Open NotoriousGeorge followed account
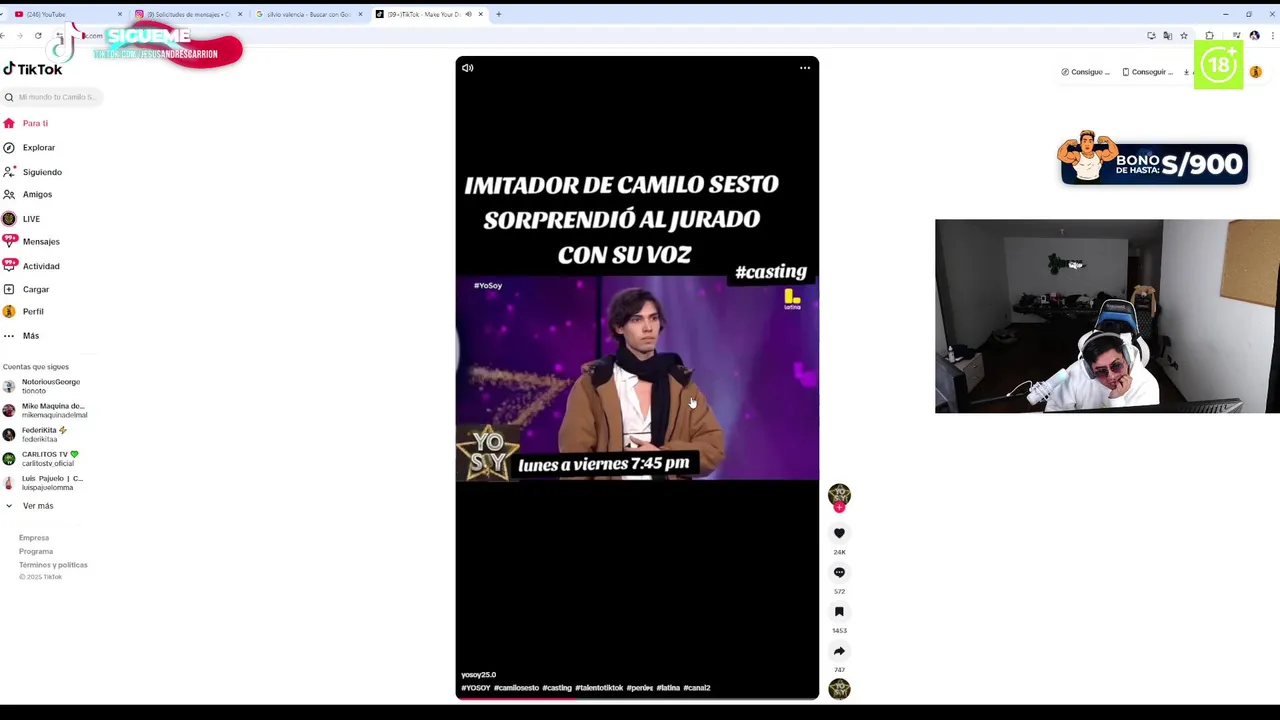 [44, 386]
